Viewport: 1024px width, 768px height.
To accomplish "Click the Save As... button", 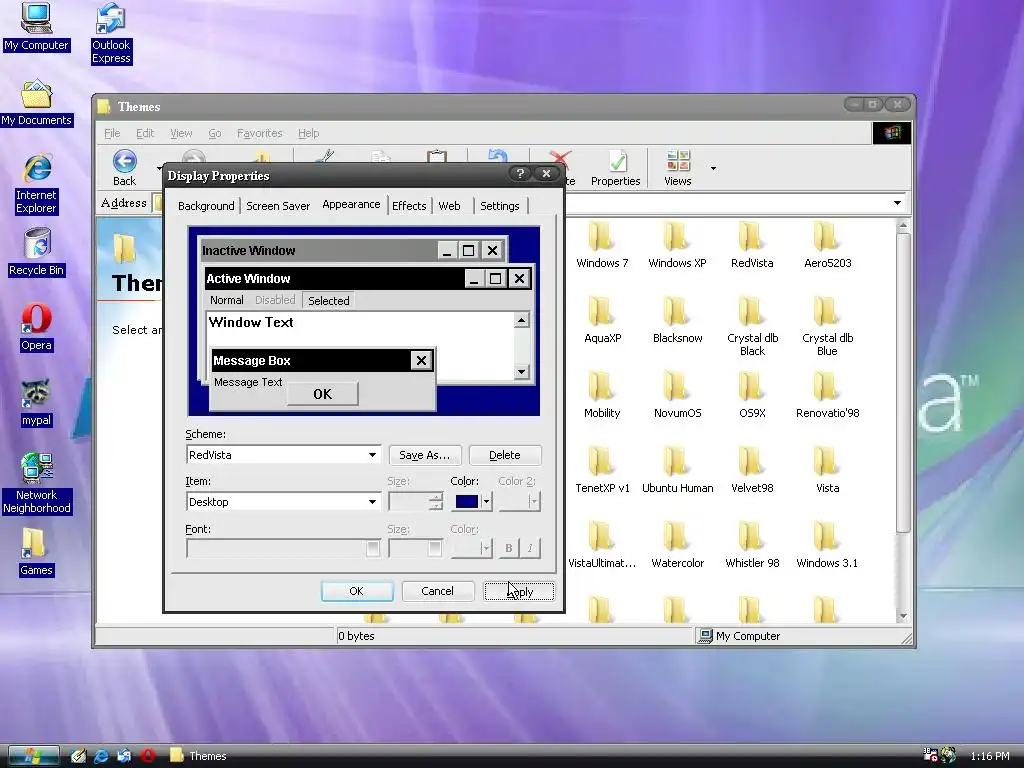I will point(424,455).
